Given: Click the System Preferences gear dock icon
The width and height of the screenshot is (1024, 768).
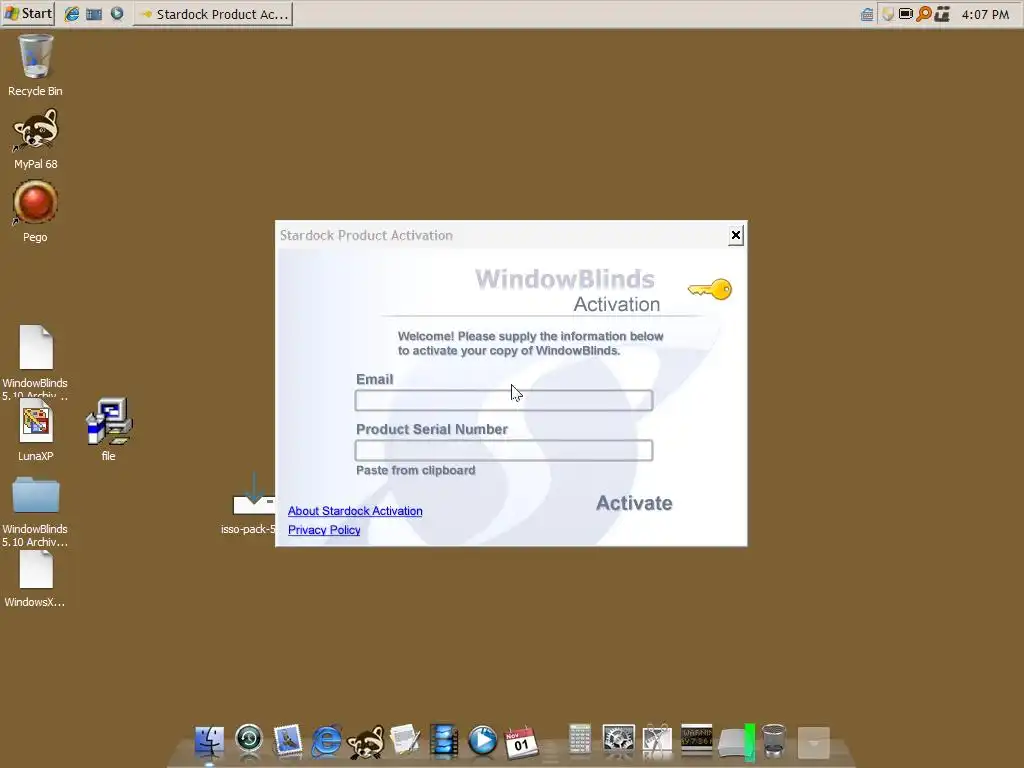Looking at the screenshot, I should pos(618,741).
